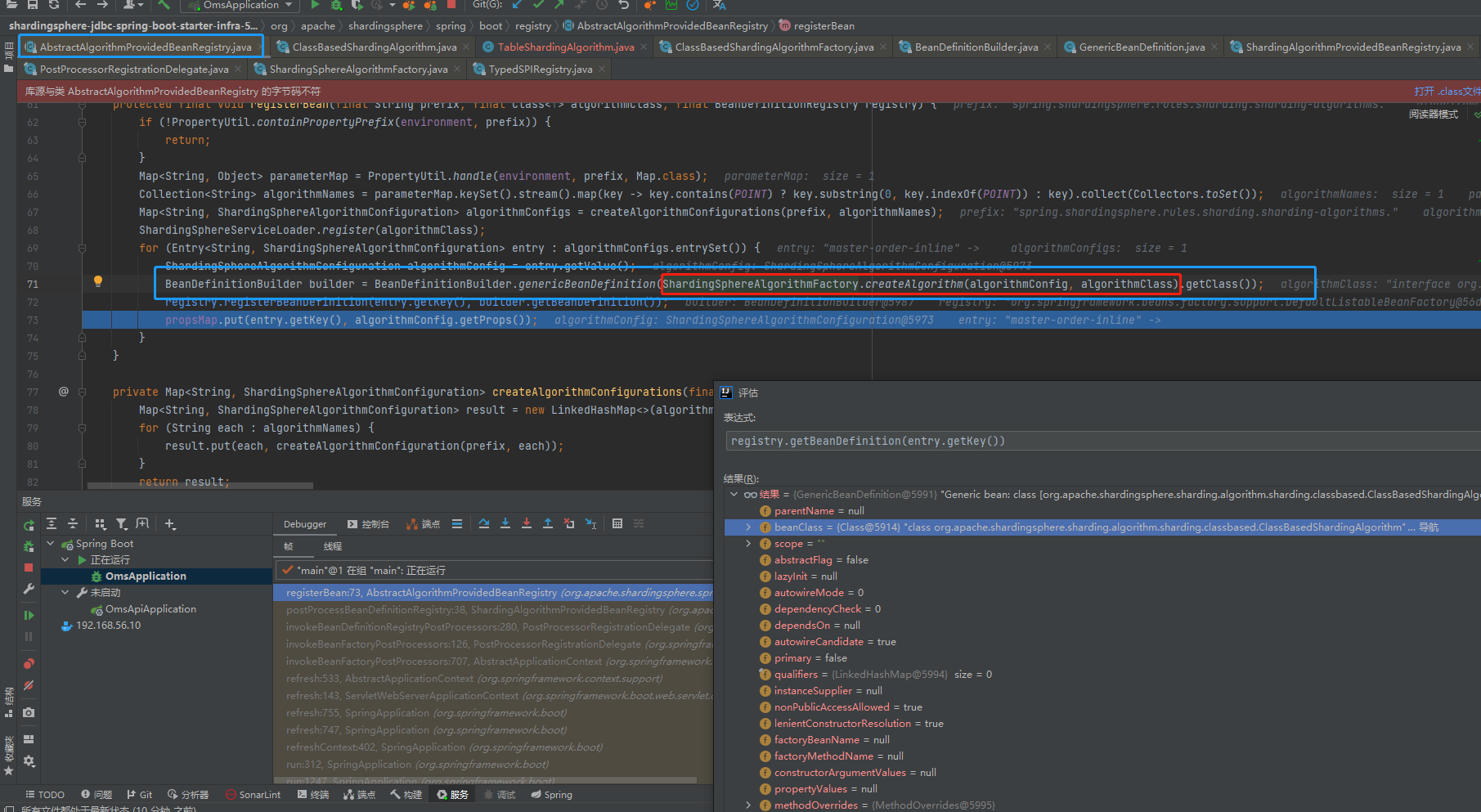The width and height of the screenshot is (1481, 812).
Task: Select the refresh:533 AbstractApplicationContext frame
Action: (493, 678)
